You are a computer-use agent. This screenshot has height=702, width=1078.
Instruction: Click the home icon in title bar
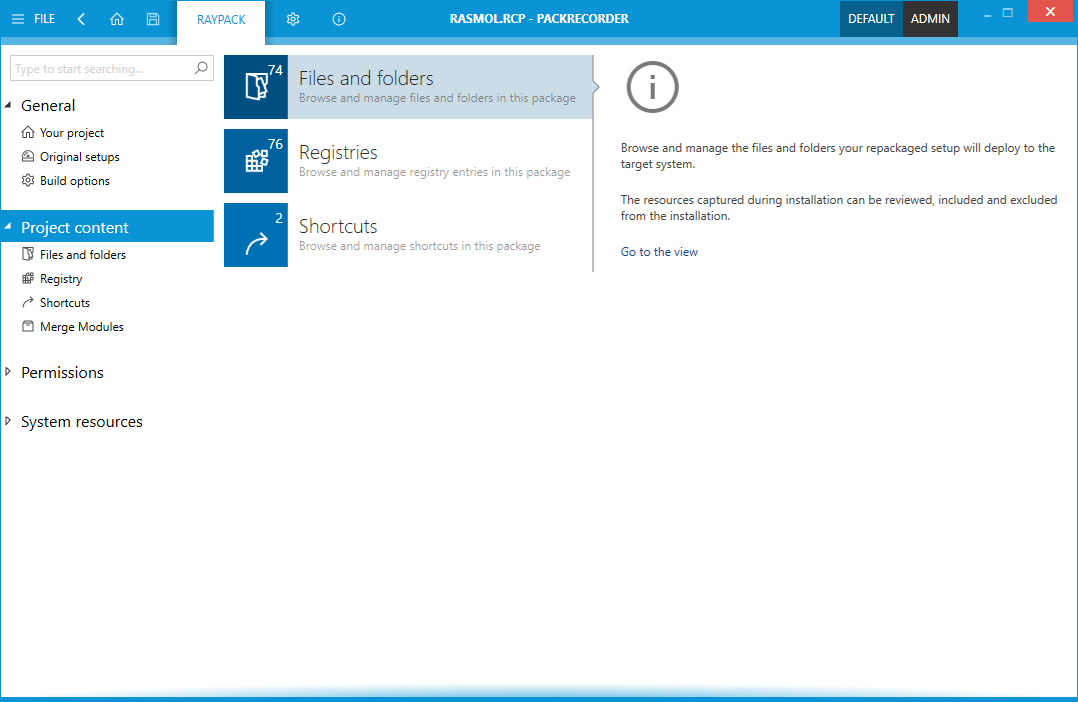117,19
